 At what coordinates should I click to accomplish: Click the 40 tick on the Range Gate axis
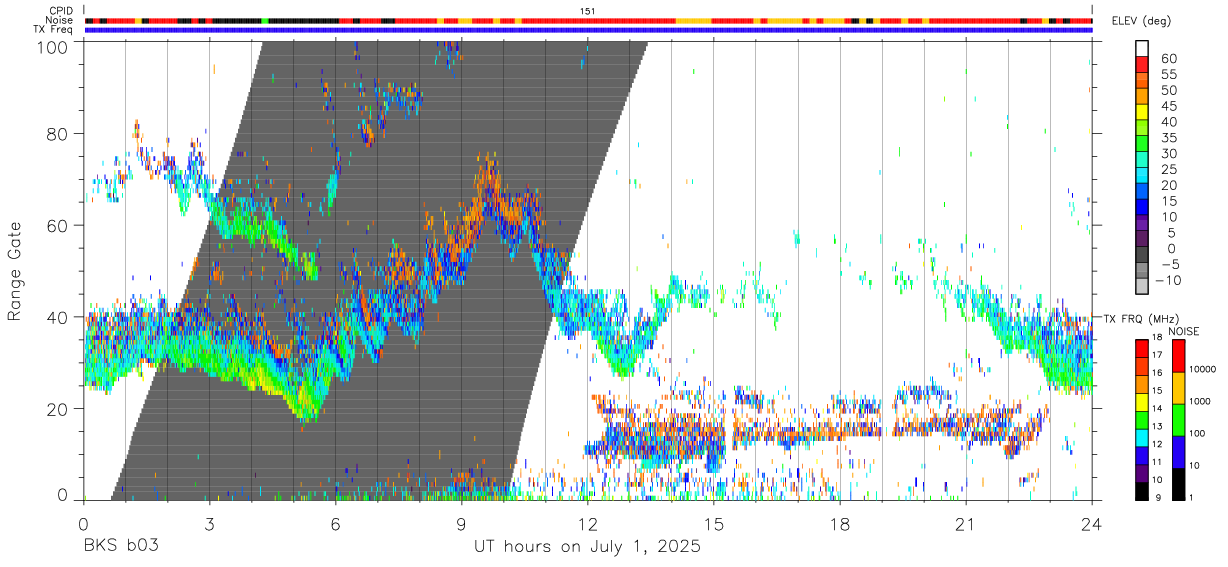59,317
